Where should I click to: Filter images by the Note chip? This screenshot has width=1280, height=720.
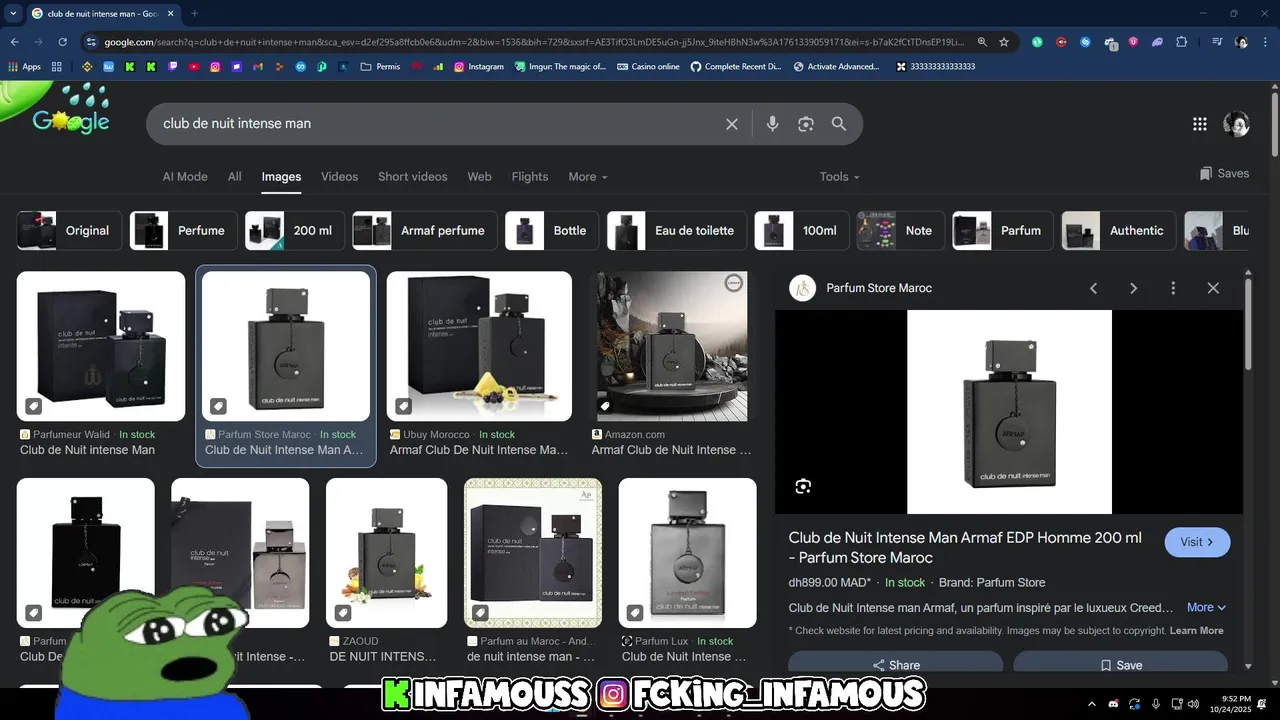(901, 230)
